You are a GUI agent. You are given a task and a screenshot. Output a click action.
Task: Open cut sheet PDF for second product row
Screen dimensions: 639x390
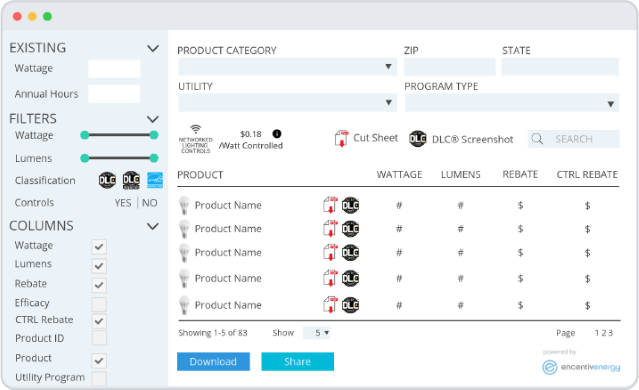pyautogui.click(x=331, y=229)
